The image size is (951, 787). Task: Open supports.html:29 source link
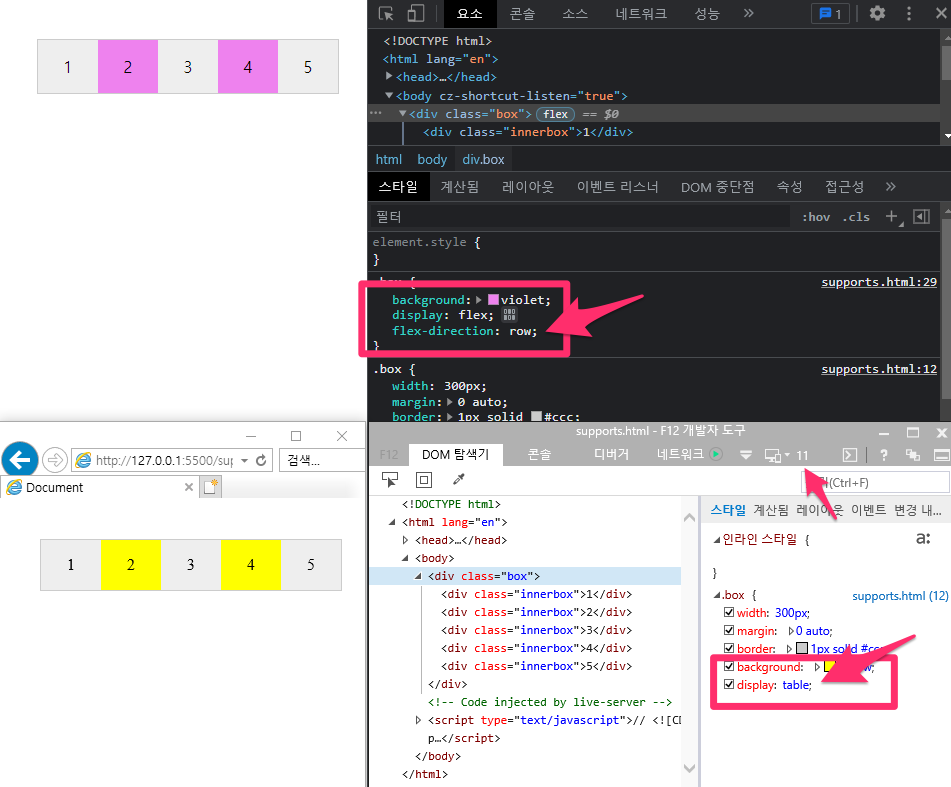tap(879, 282)
